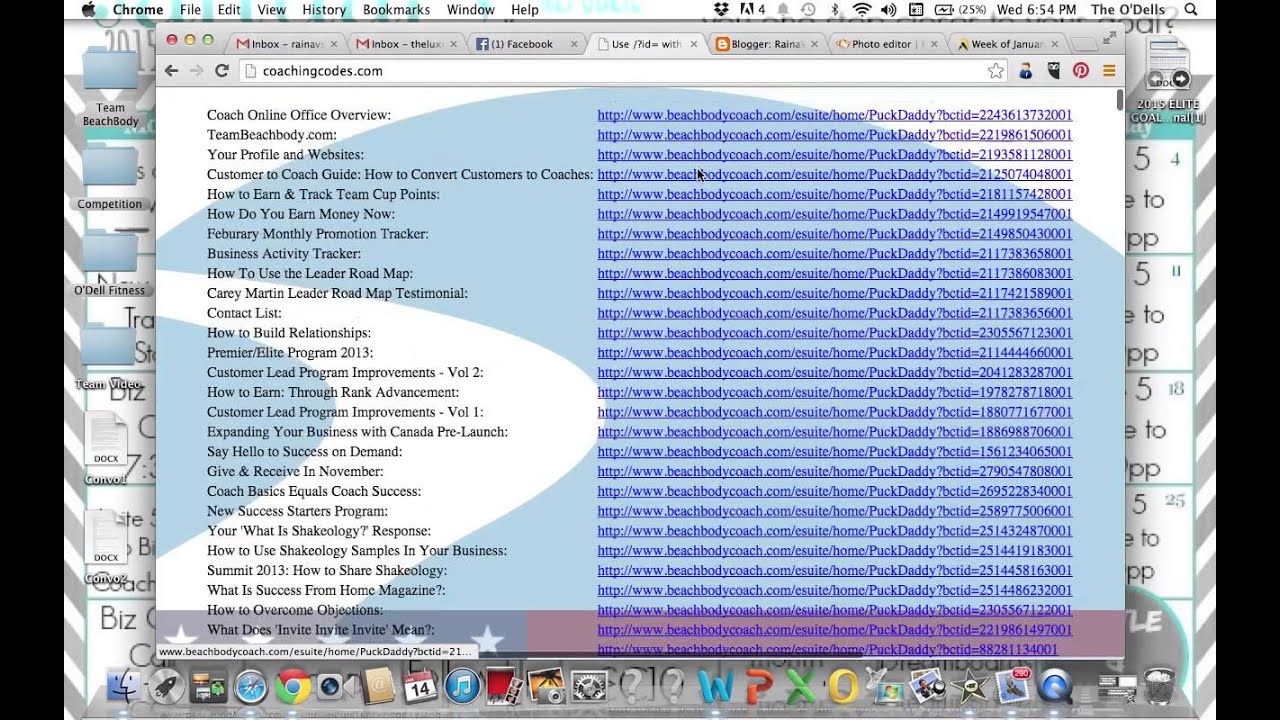
Task: Open Google Chrome from the Dock
Action: (292, 686)
